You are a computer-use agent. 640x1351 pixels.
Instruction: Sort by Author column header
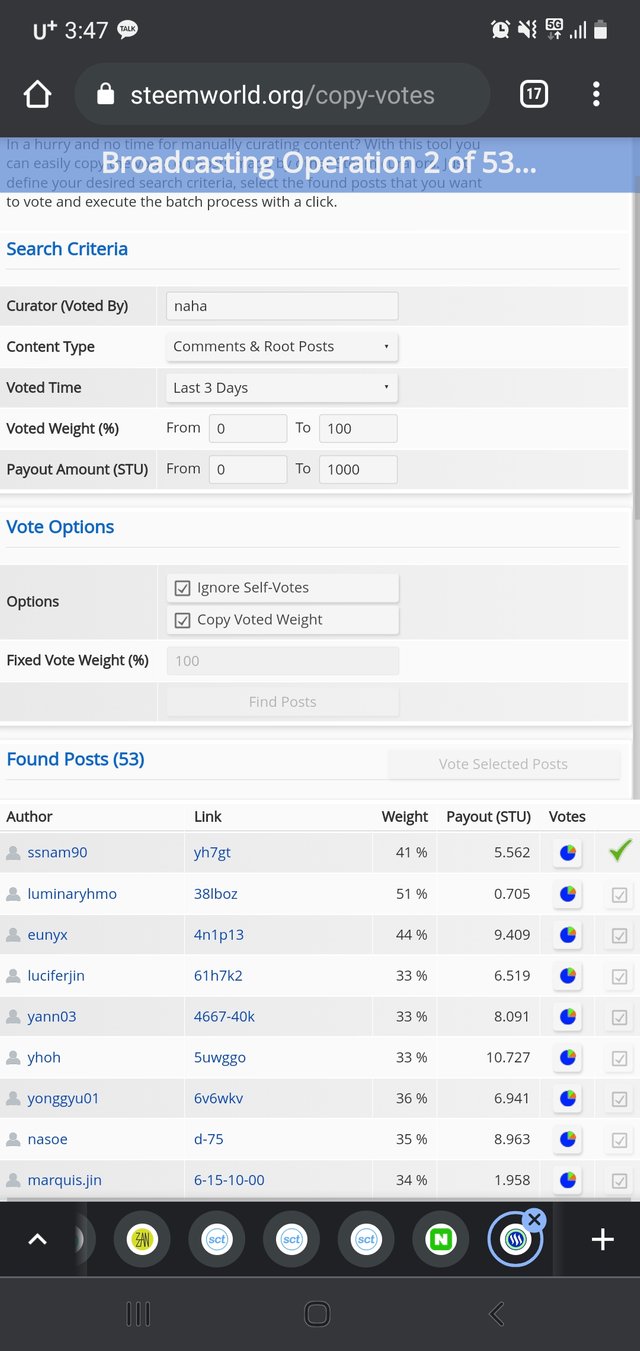click(29, 817)
